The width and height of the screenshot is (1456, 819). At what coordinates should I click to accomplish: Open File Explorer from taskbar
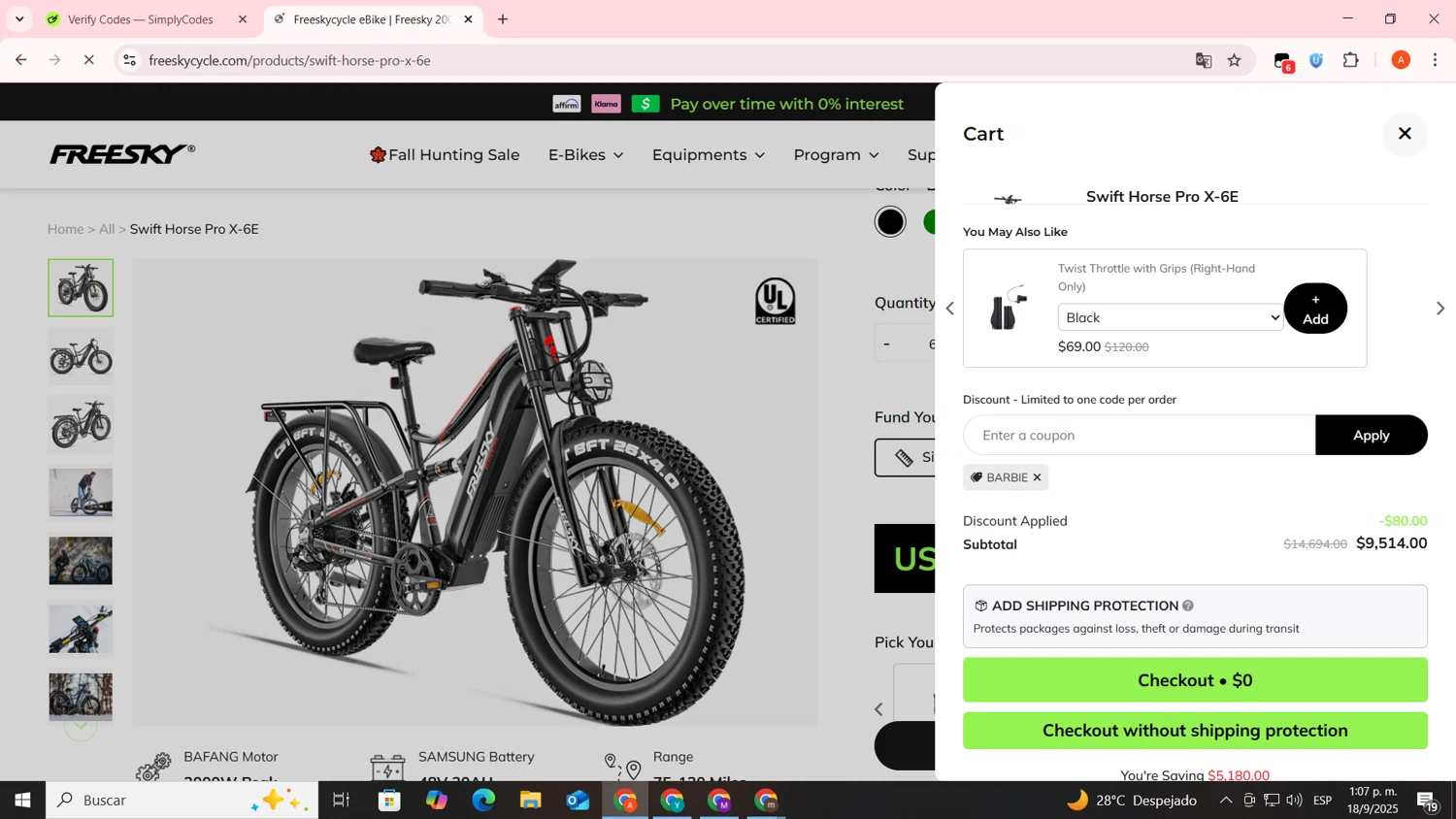[530, 801]
